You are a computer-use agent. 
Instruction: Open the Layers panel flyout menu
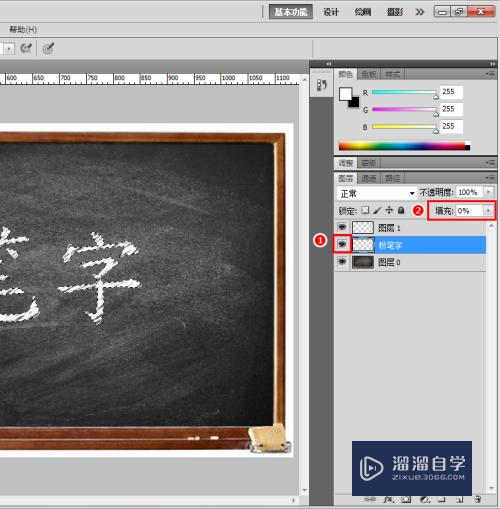(490, 178)
